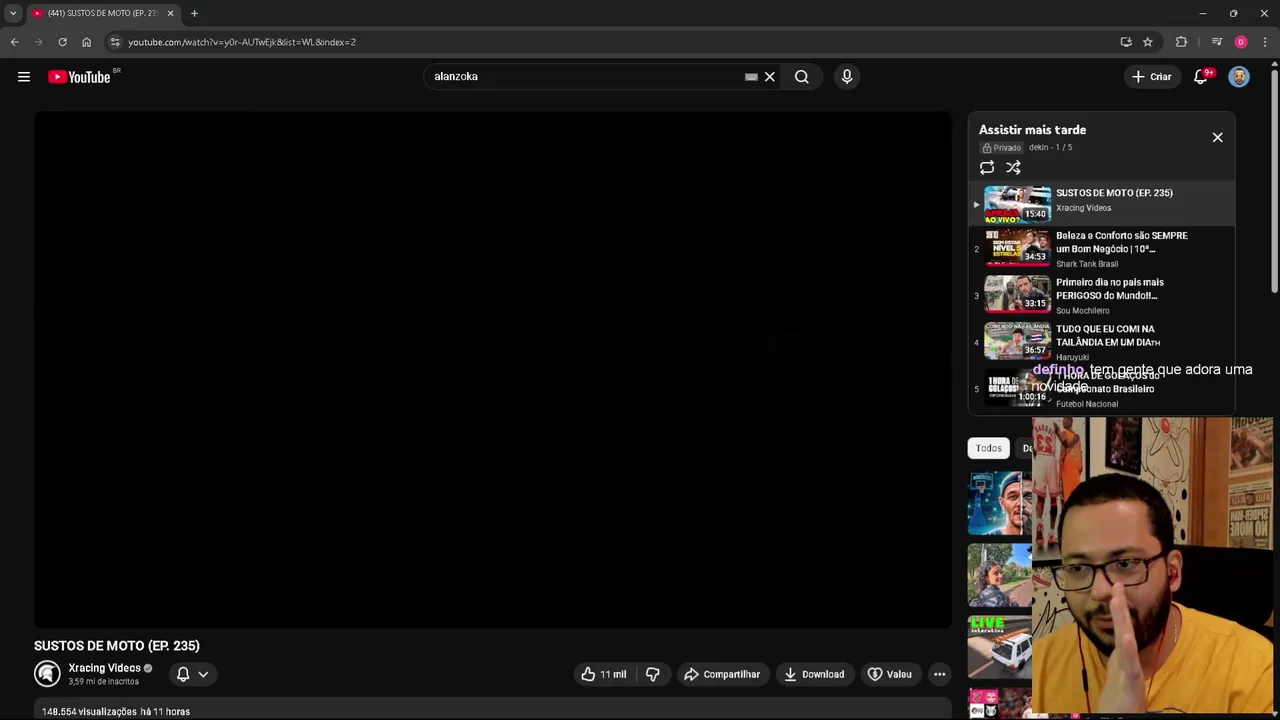Viewport: 1280px width, 720px height.
Task: Play Shark Tank Brasil playlist video
Action: (1101, 248)
